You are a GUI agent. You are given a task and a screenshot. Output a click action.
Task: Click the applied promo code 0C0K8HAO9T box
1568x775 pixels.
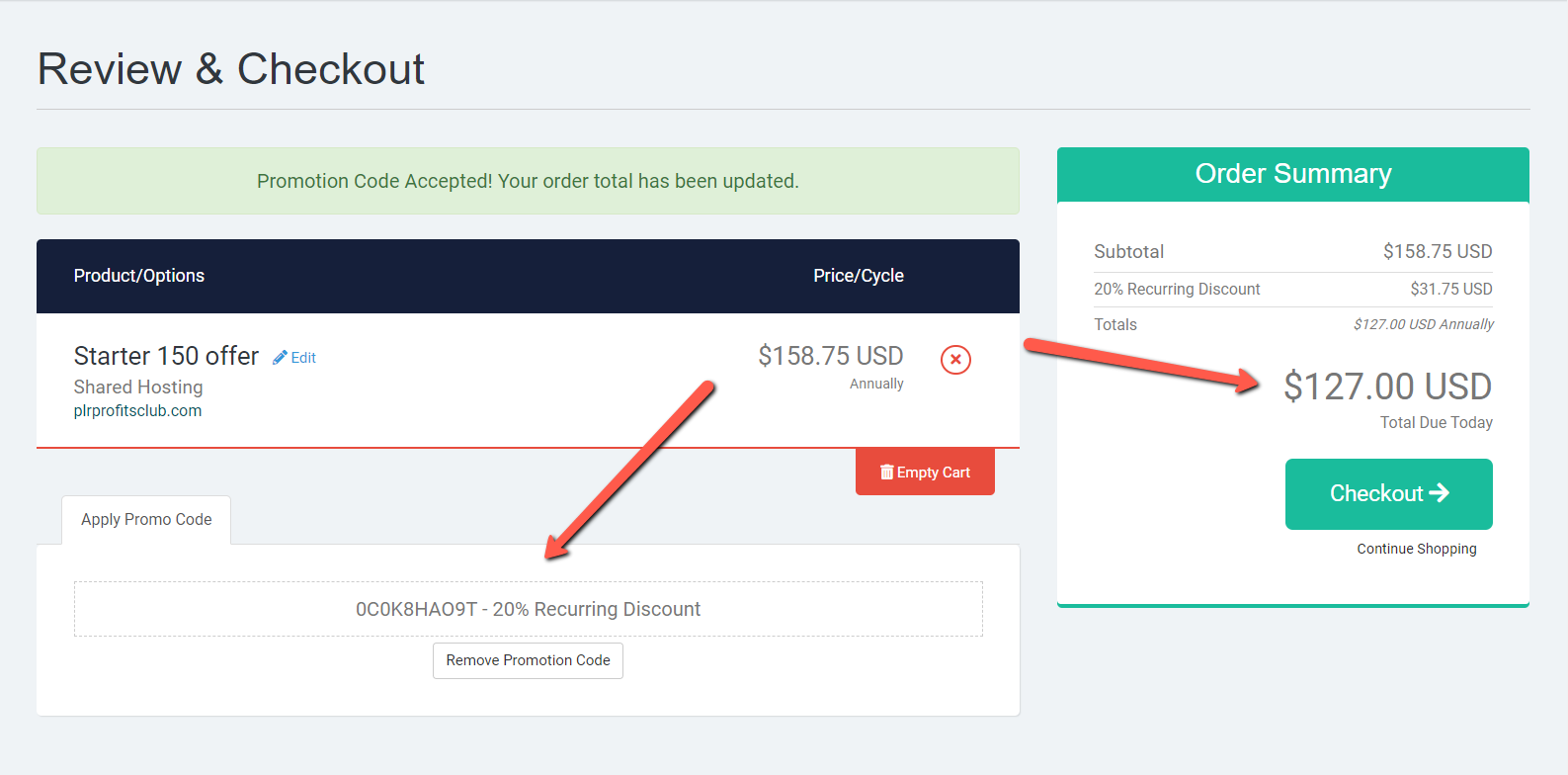pos(528,609)
